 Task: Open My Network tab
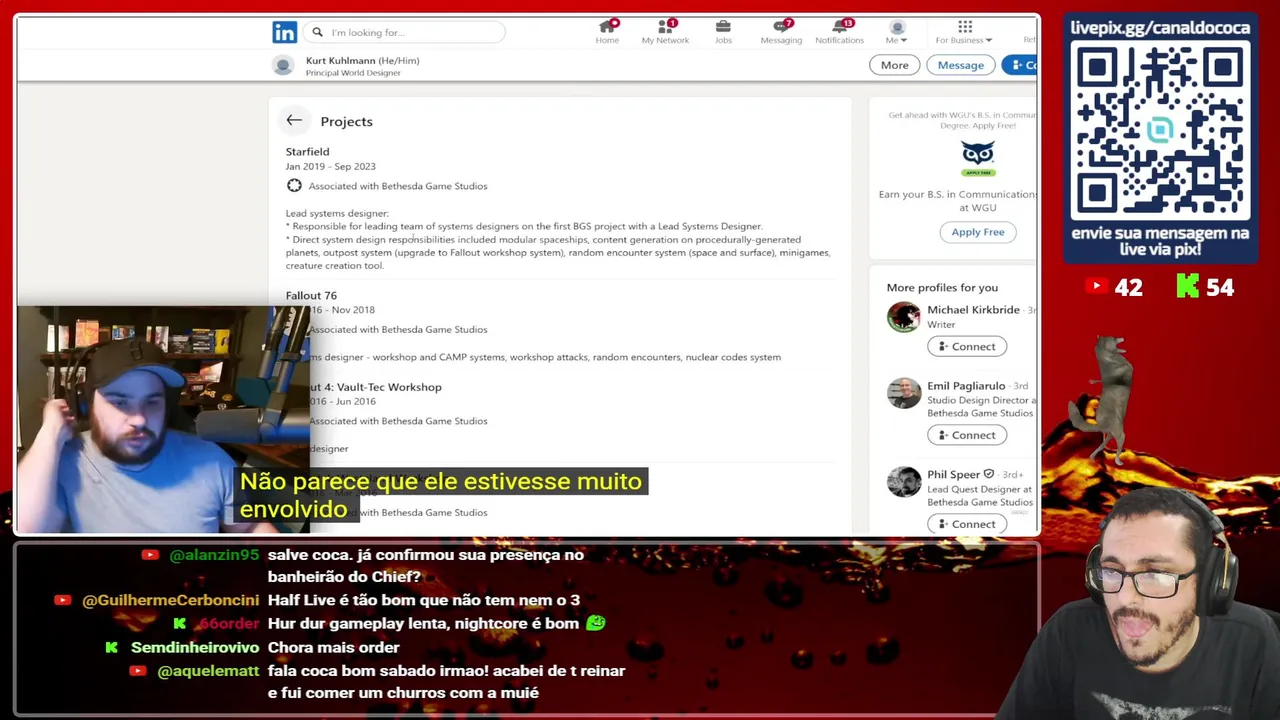coord(665,31)
